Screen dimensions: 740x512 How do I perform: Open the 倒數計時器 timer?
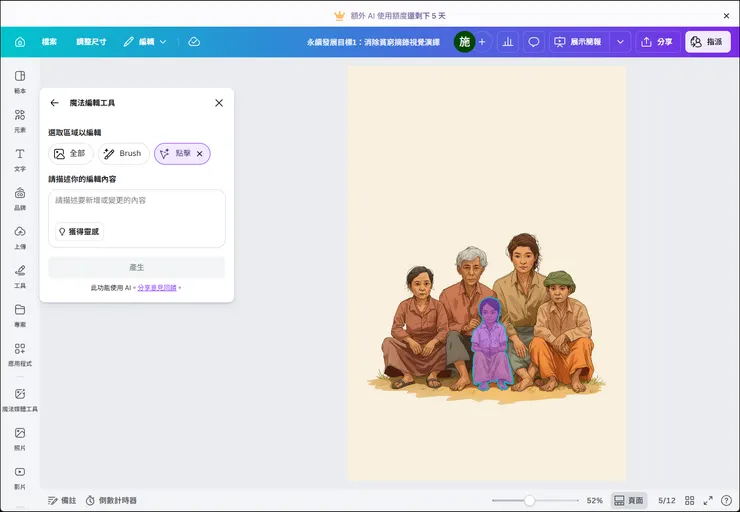coord(111,500)
